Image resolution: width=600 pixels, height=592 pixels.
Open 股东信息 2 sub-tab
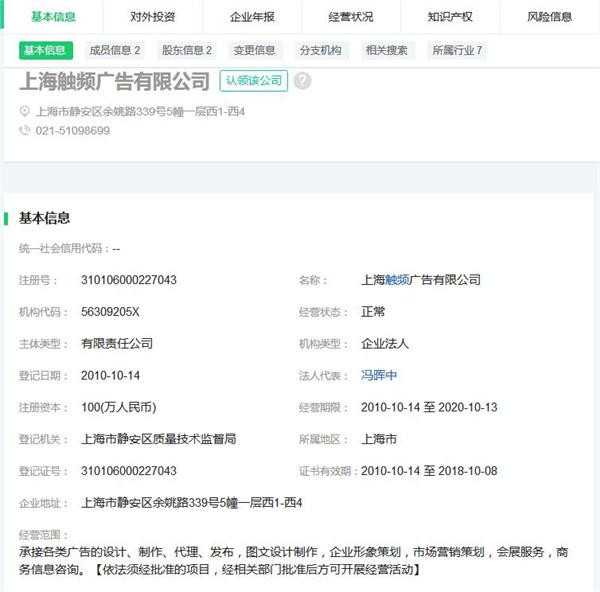coord(187,50)
